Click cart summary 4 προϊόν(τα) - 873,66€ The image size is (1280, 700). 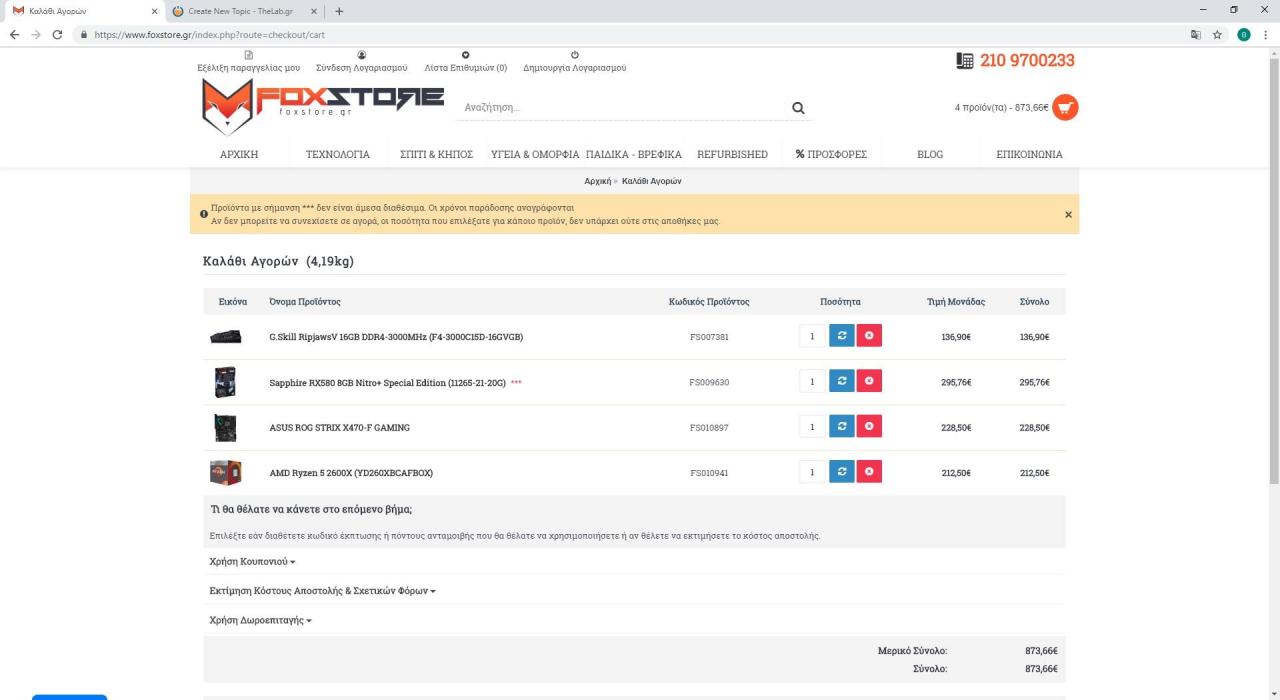tap(1001, 107)
